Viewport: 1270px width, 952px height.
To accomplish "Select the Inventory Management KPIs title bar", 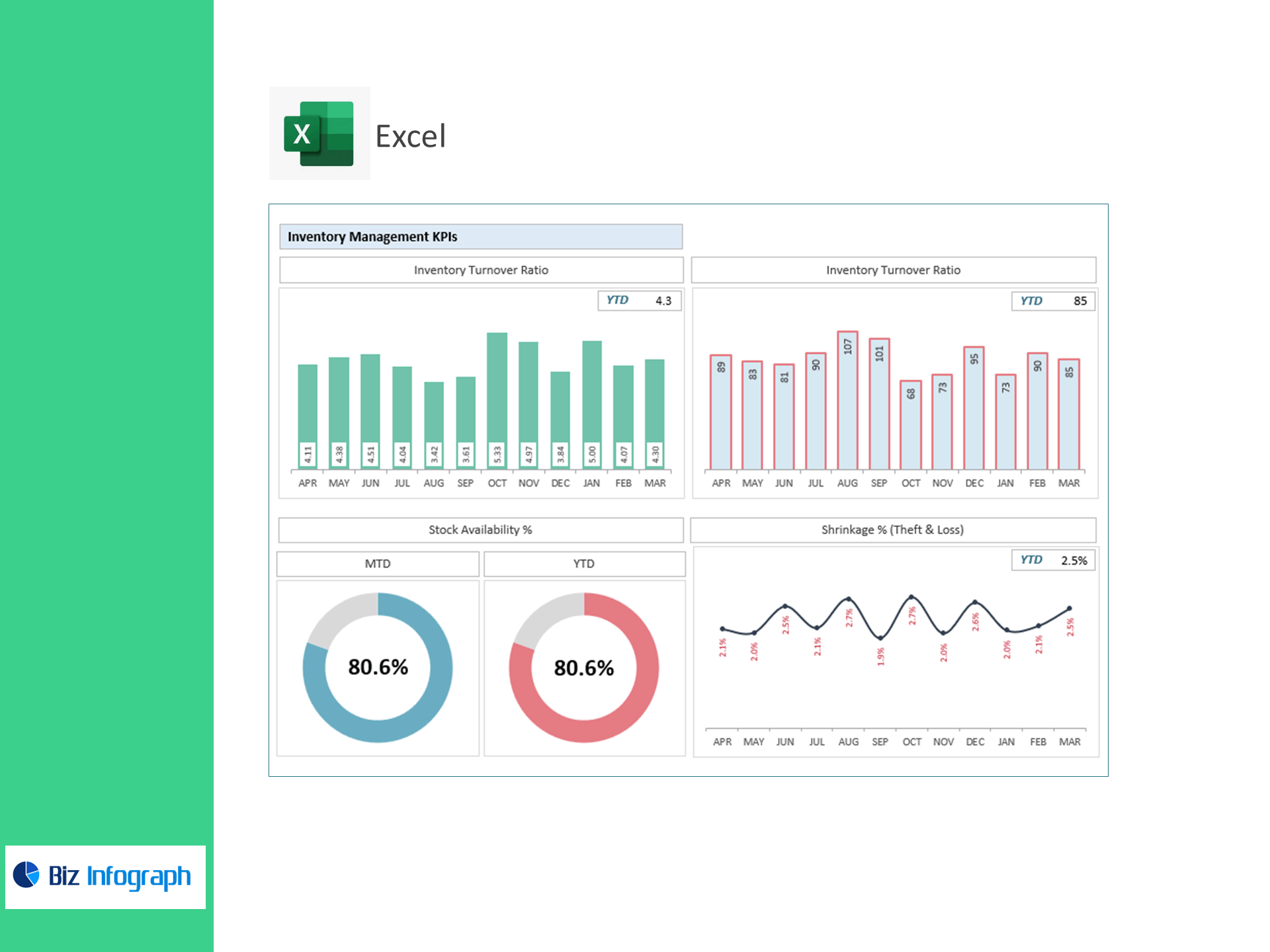I will (x=481, y=237).
